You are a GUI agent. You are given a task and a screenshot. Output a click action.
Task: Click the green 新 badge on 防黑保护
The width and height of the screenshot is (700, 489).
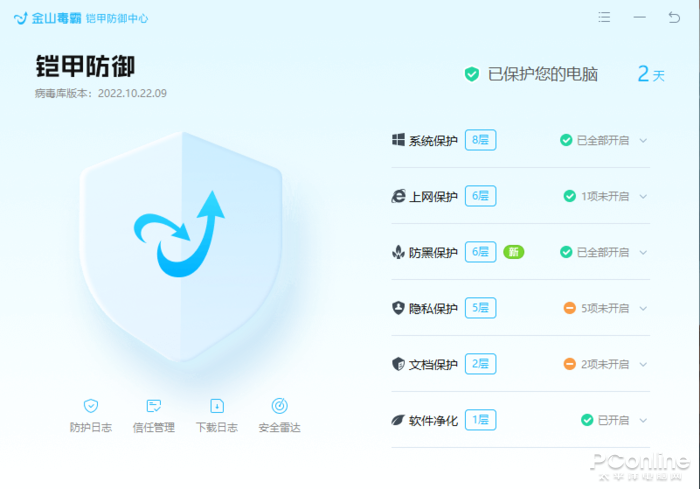(x=513, y=252)
